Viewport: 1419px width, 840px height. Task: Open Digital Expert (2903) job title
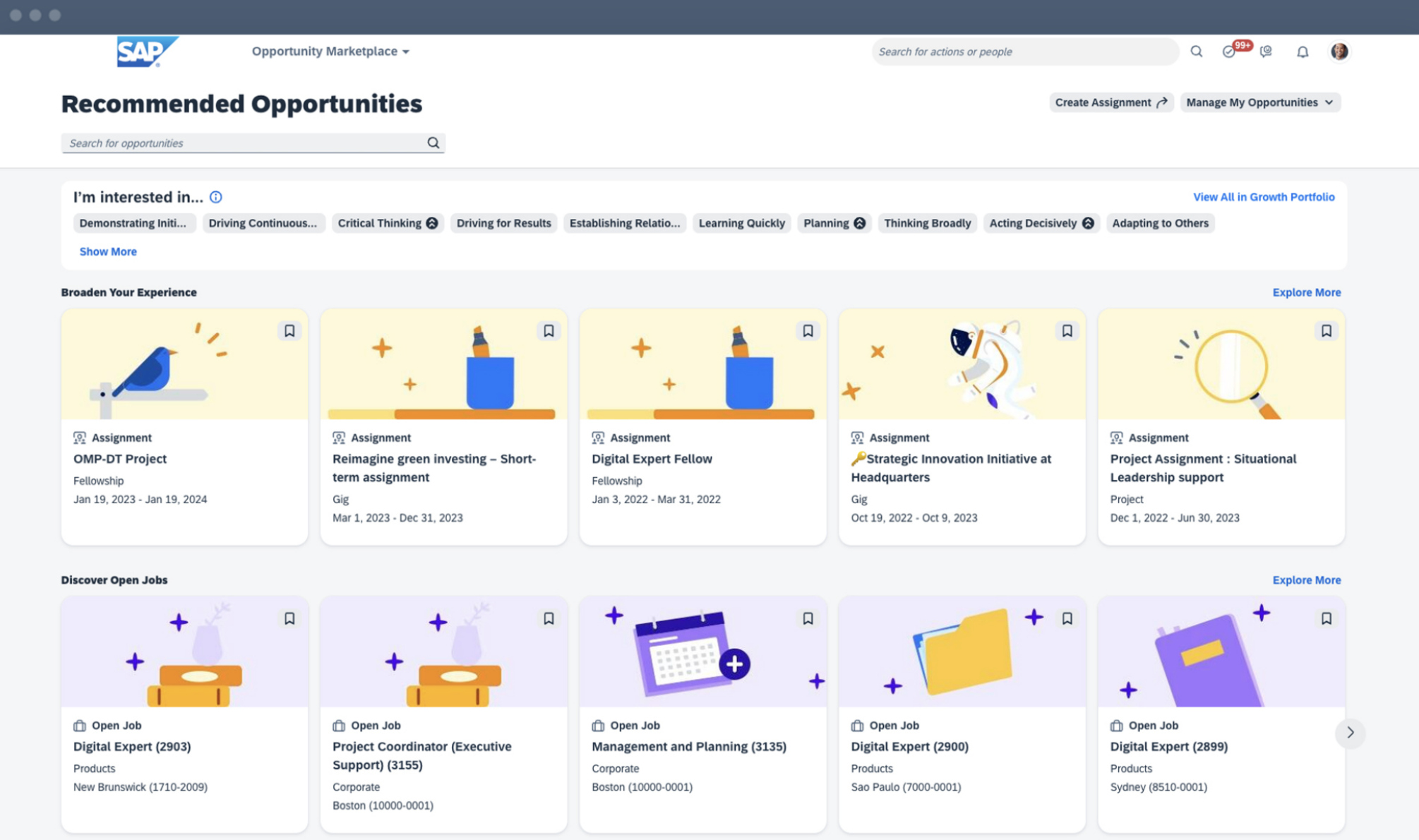click(x=132, y=747)
